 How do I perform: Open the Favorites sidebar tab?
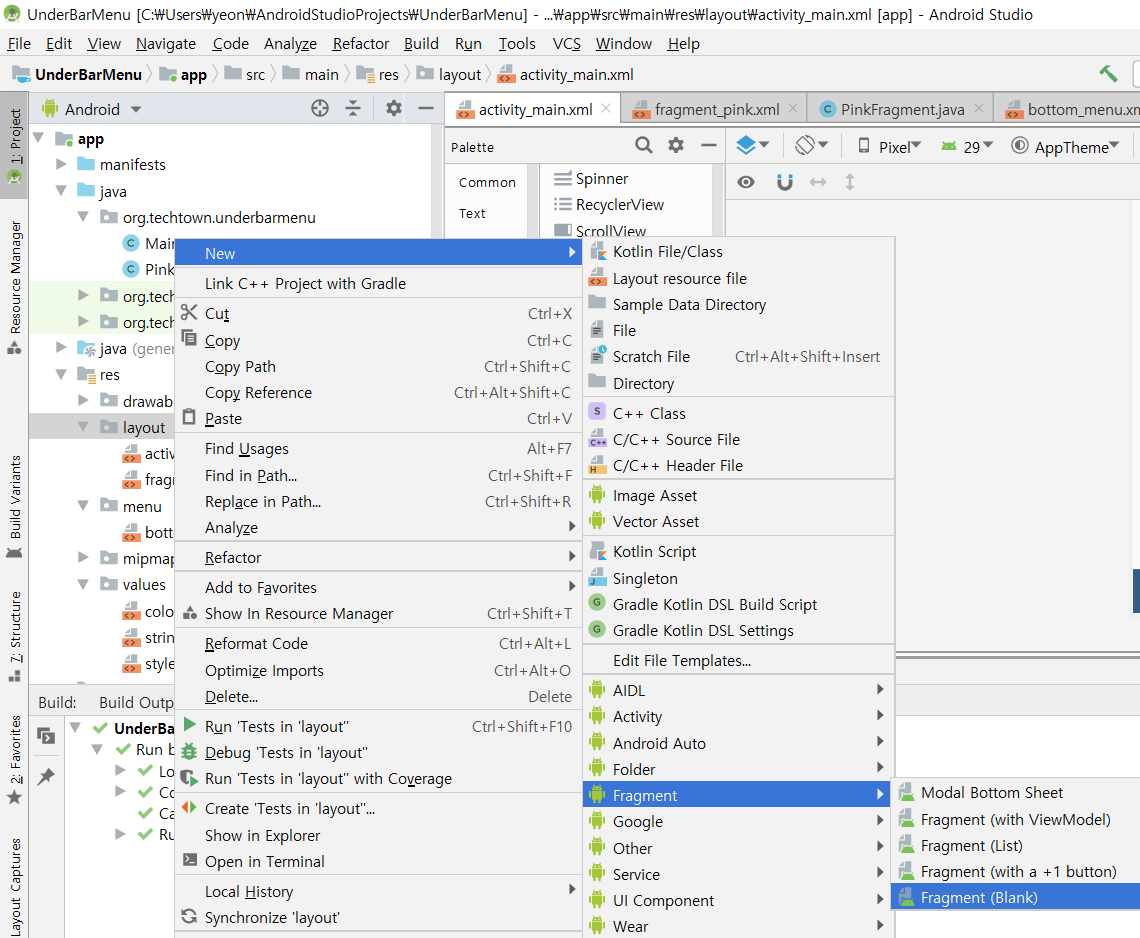15,760
